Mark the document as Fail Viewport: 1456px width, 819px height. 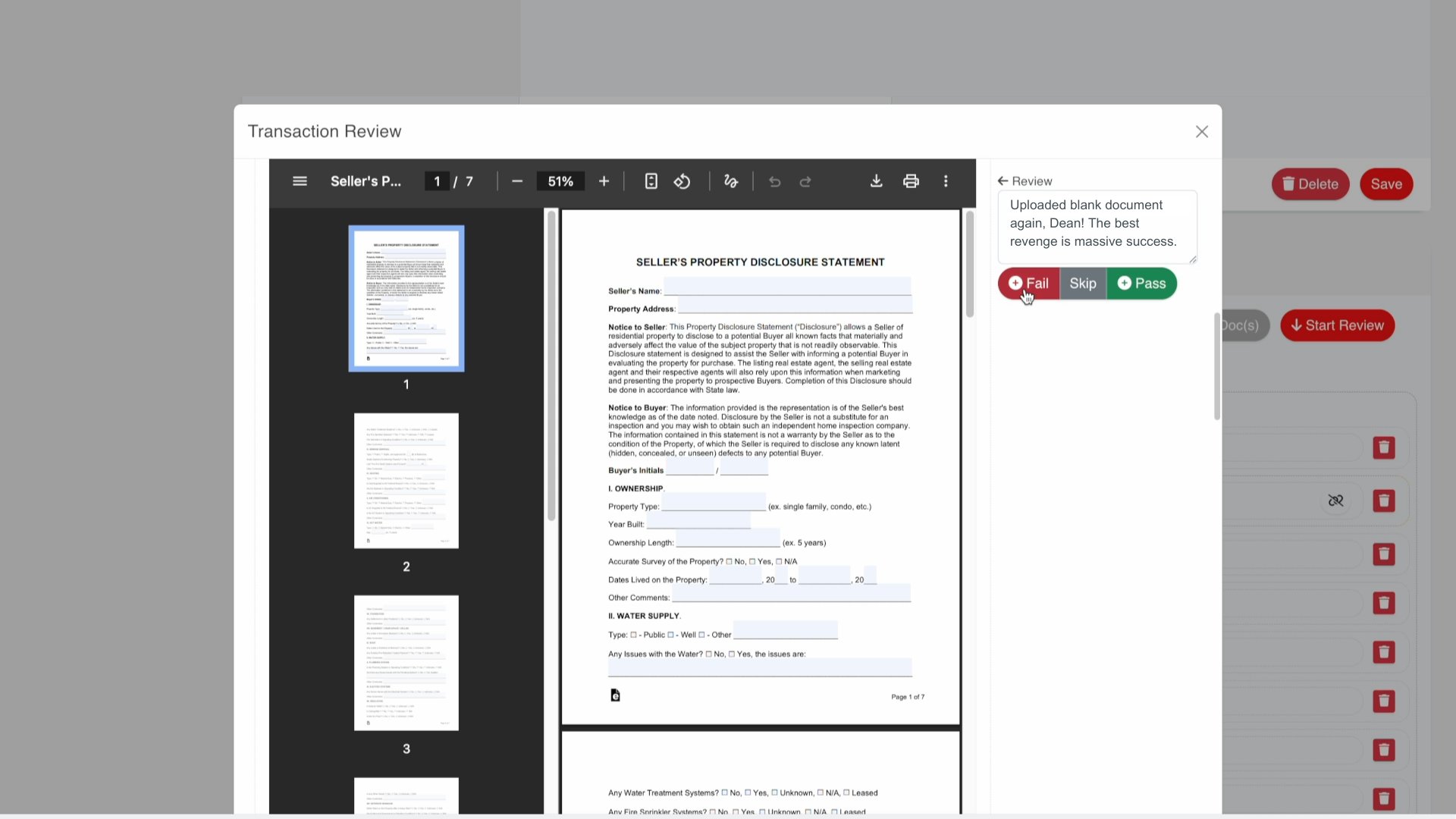click(x=1028, y=284)
